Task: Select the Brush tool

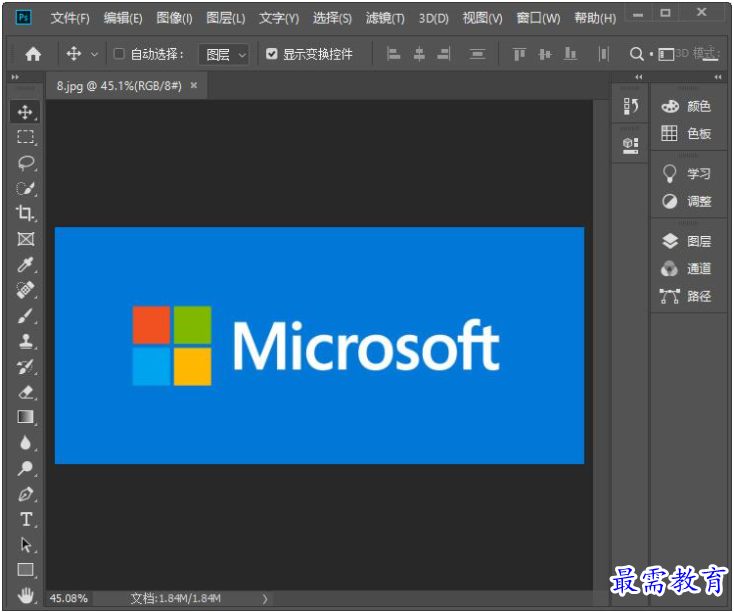Action: tap(25, 316)
